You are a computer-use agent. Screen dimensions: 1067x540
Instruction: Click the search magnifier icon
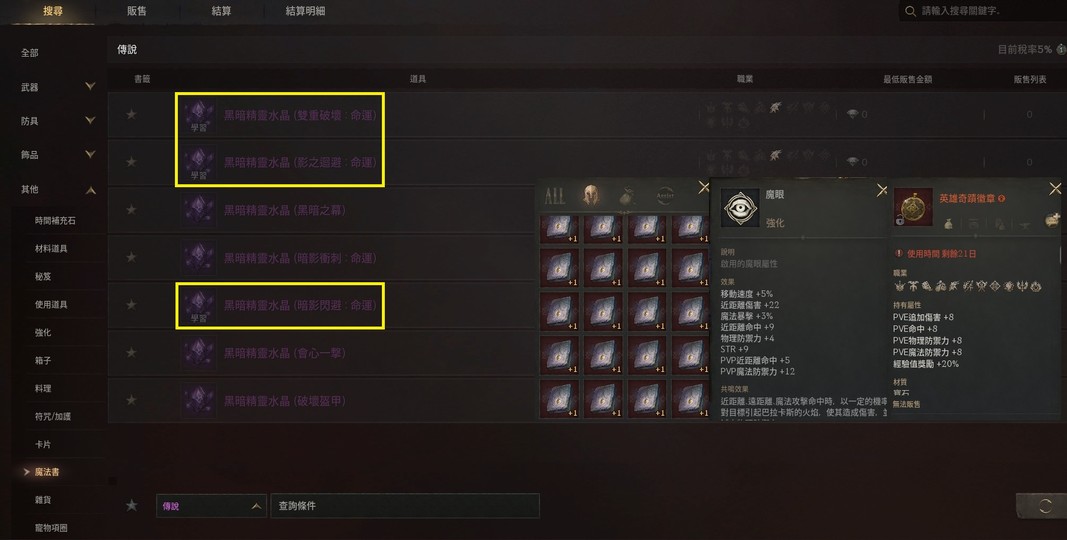click(x=910, y=12)
